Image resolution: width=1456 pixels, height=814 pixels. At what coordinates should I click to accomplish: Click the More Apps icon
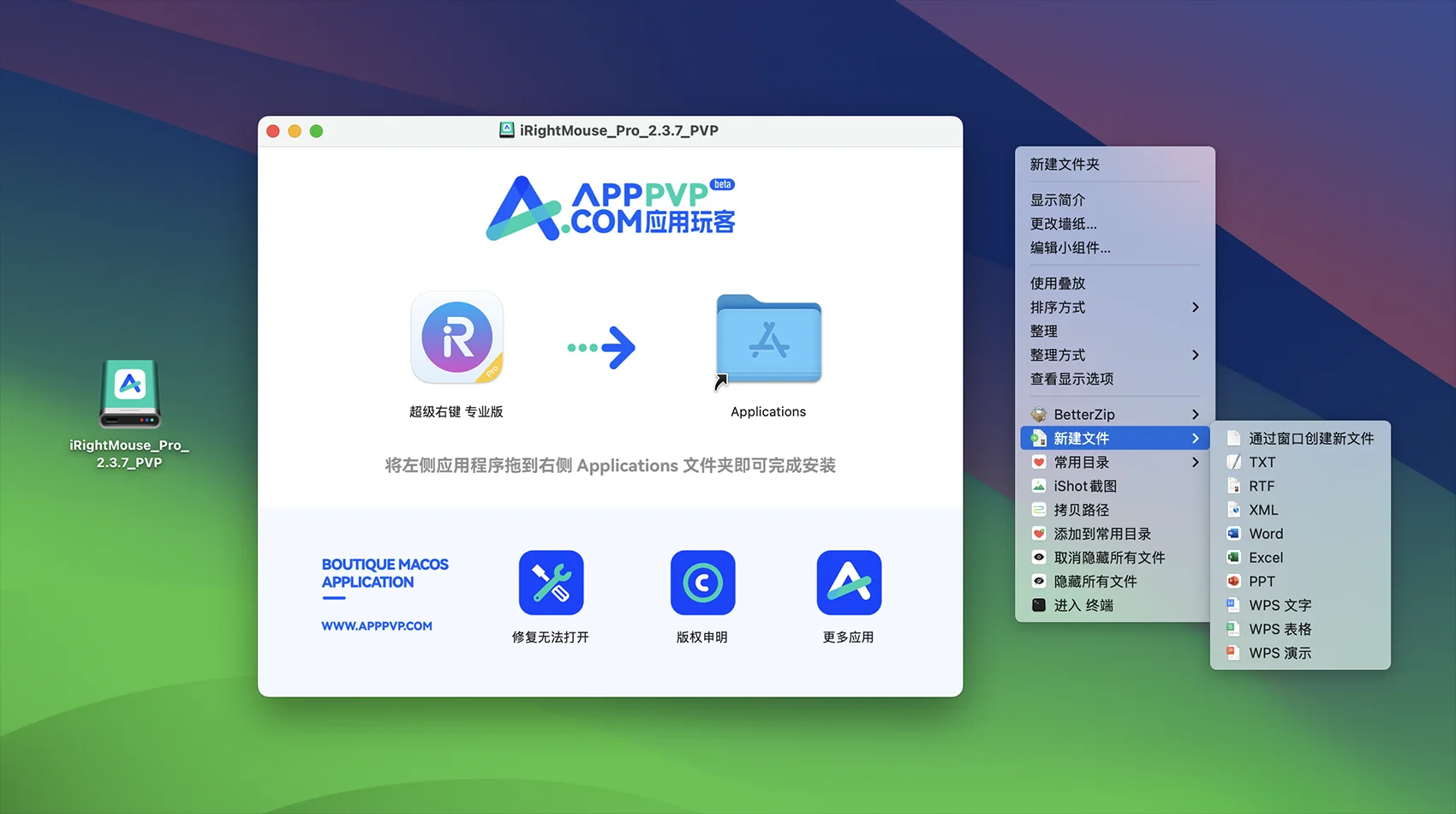click(849, 583)
